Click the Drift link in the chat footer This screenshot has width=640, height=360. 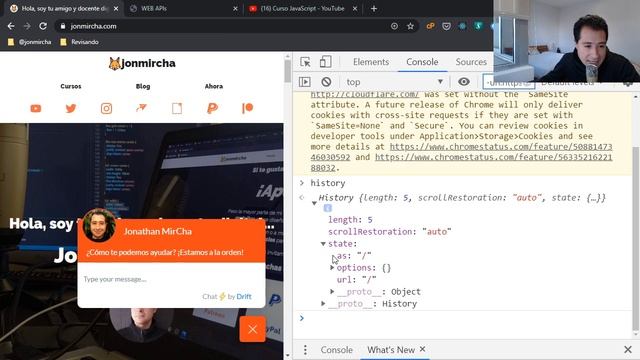(244, 297)
